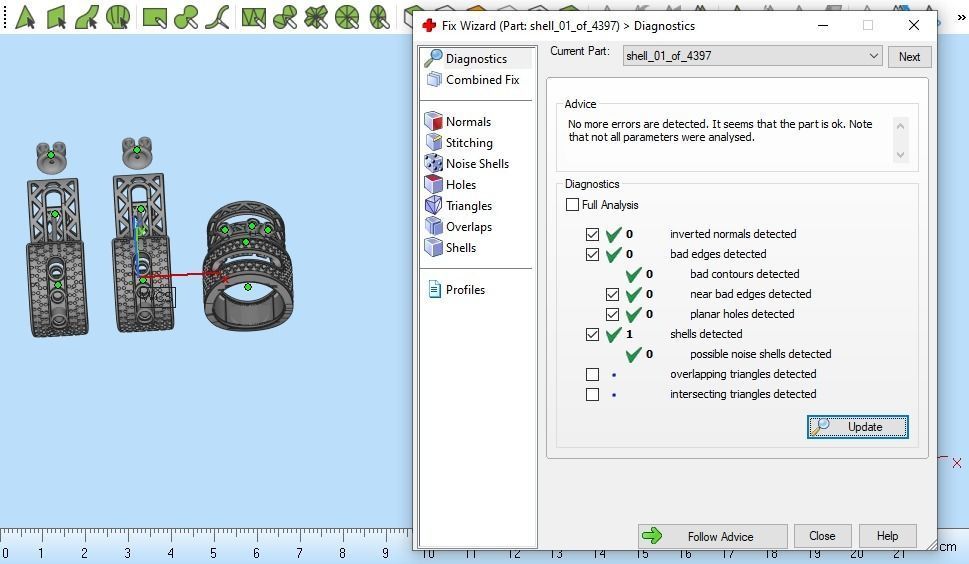Select the Mark Plane tool
This screenshot has width=969, height=564.
[56, 17]
